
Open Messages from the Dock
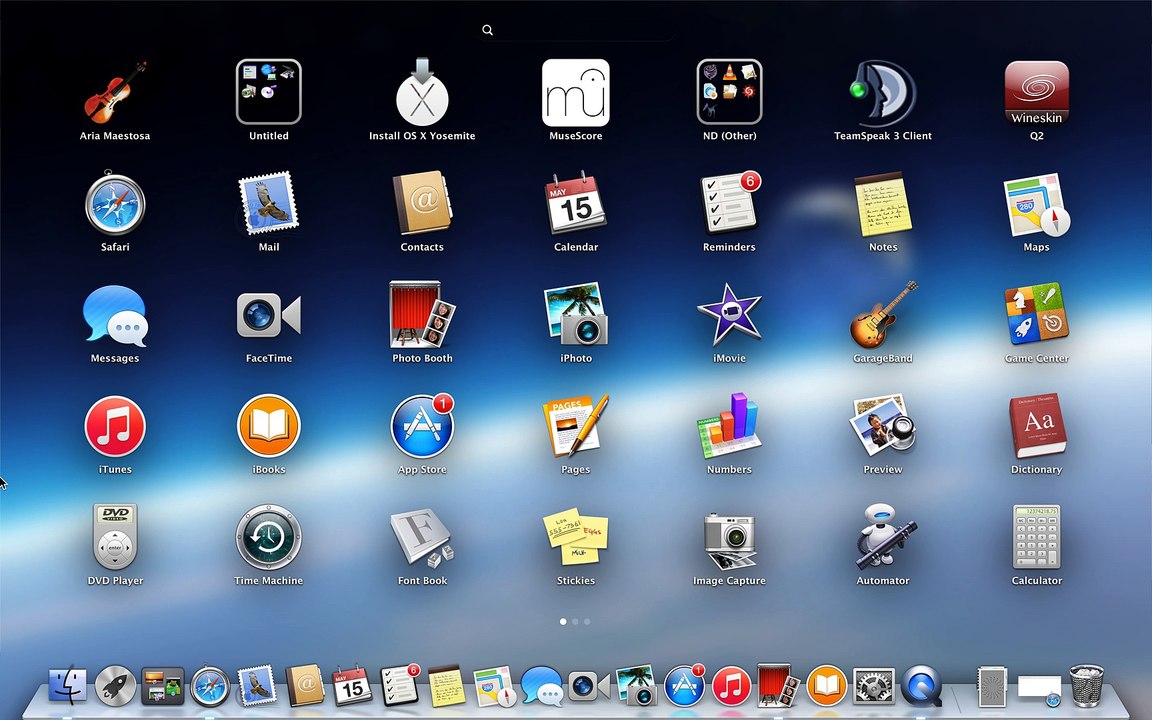pos(541,685)
